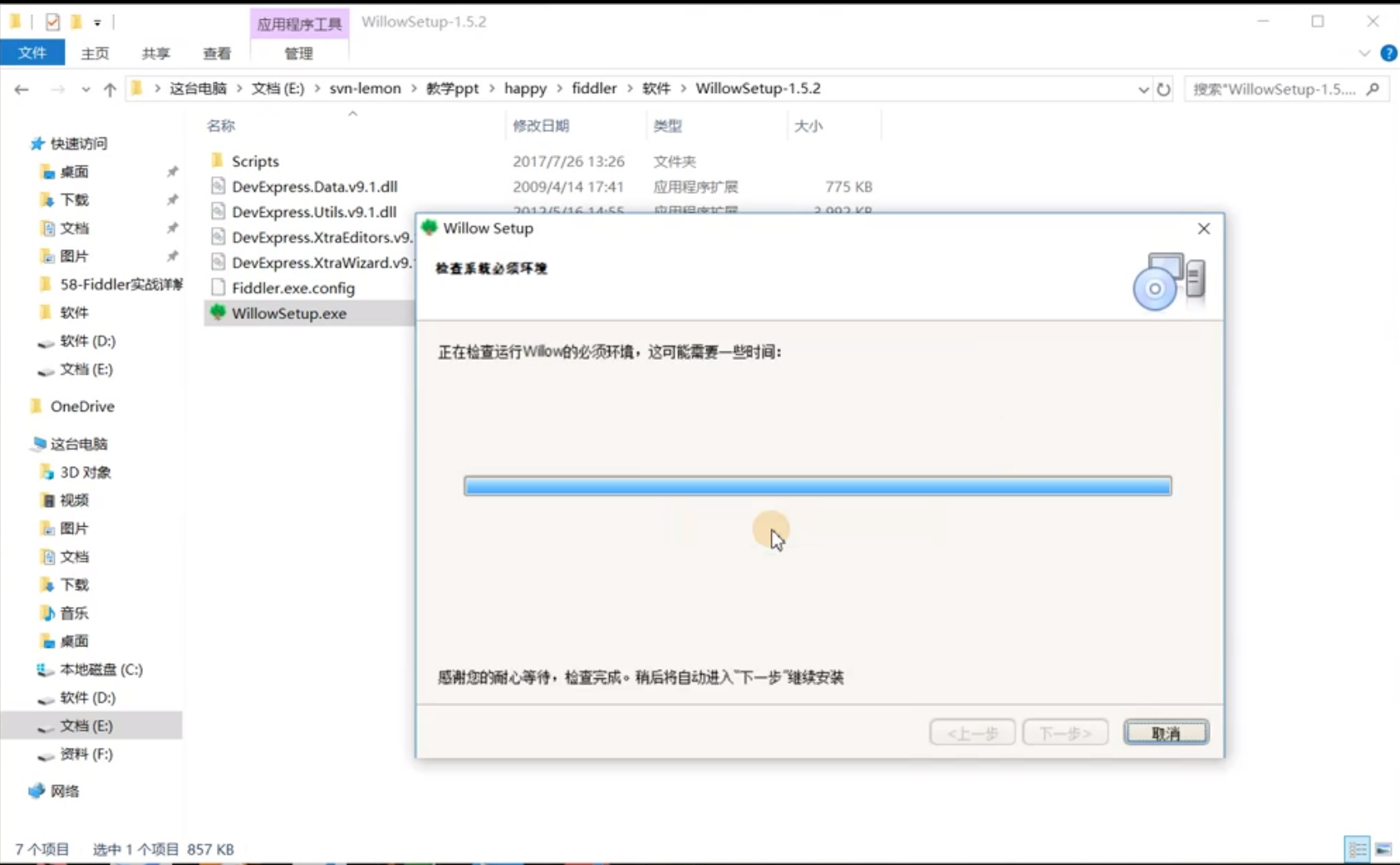Viewport: 1400px width, 865px height.
Task: Click svn-lemon in address path
Action: point(365,88)
